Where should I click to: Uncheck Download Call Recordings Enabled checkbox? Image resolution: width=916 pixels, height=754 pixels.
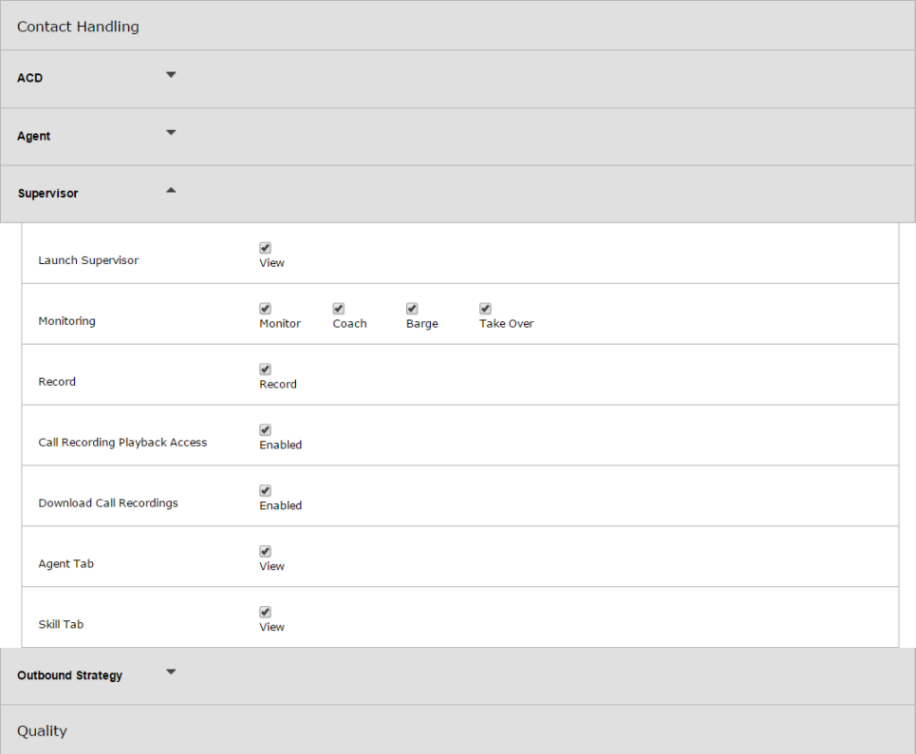(x=265, y=491)
